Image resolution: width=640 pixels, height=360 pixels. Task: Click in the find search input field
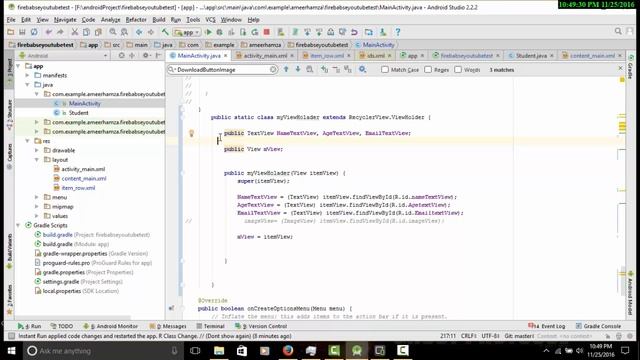[x=223, y=70]
